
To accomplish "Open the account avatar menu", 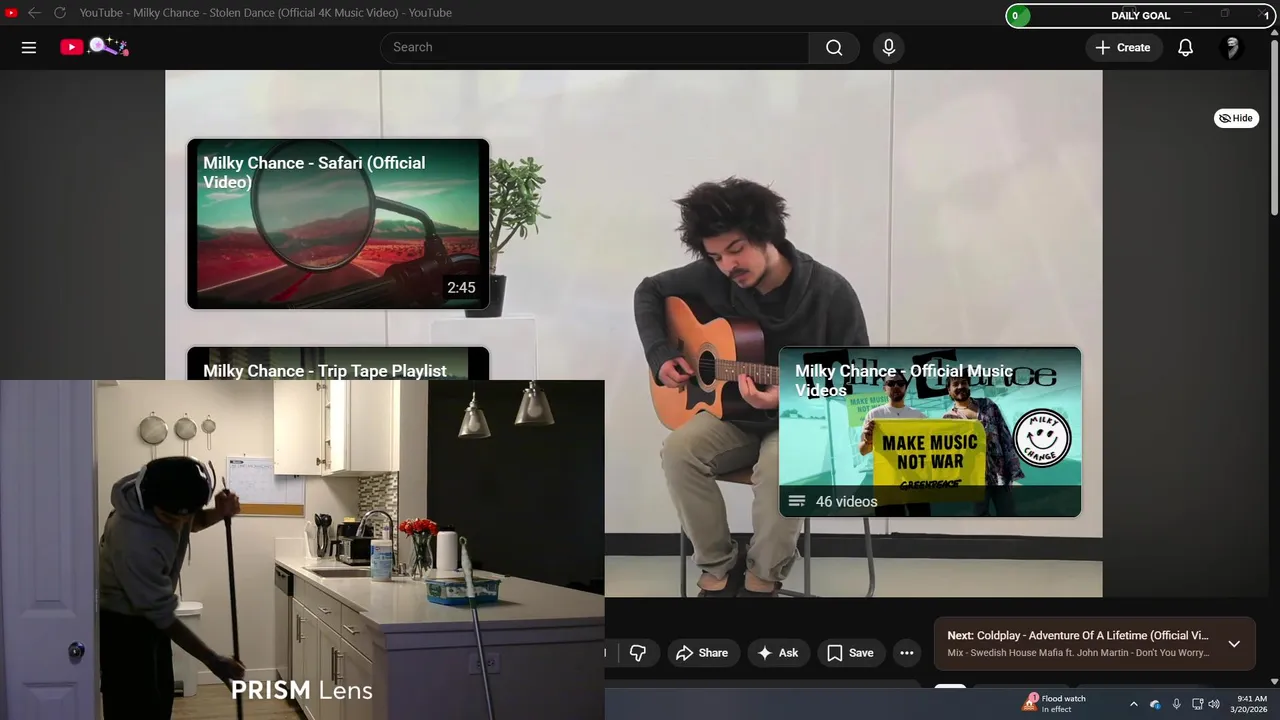I will click(x=1232, y=47).
